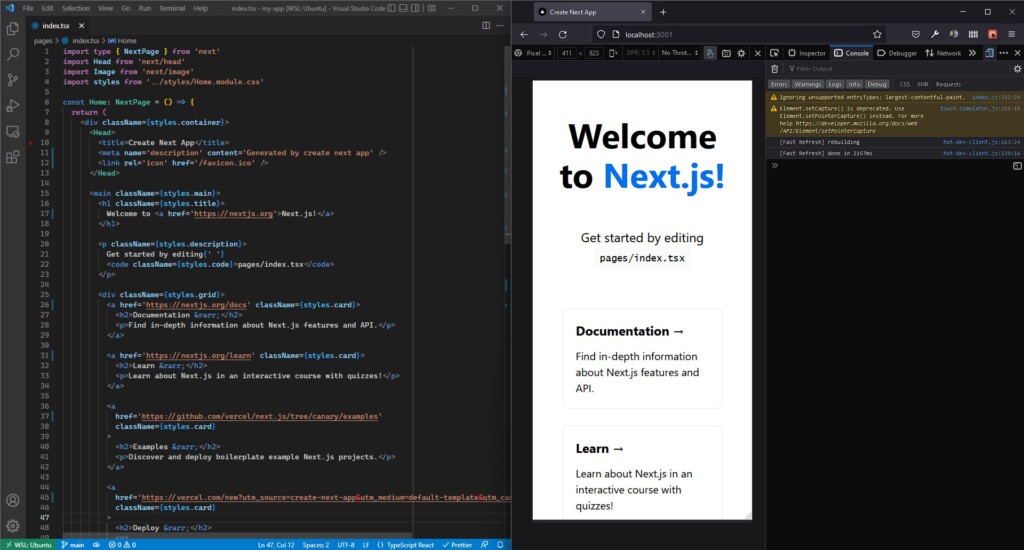Bookmark this page with the star icon

877,35
